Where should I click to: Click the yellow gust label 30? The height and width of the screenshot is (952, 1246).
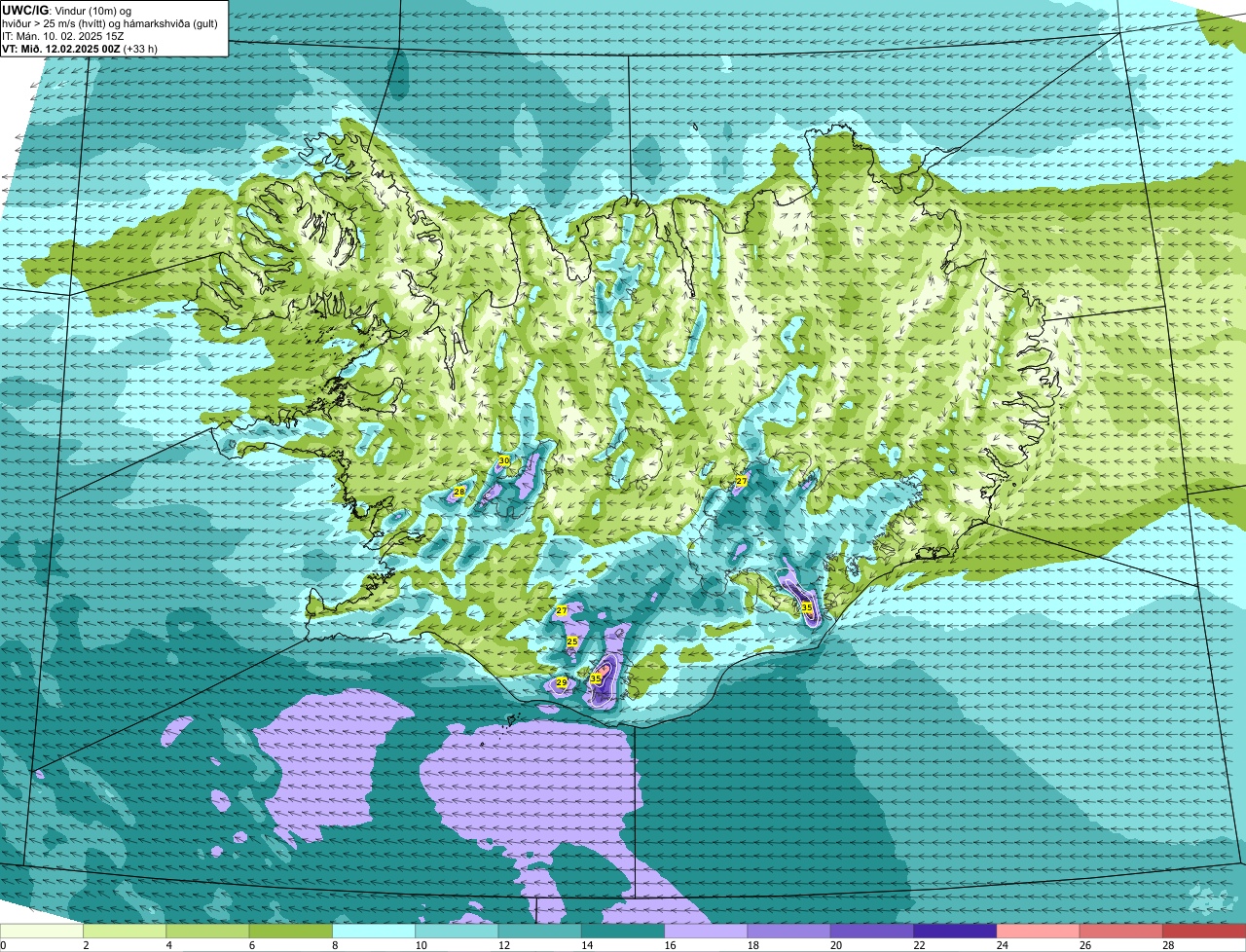(x=504, y=460)
